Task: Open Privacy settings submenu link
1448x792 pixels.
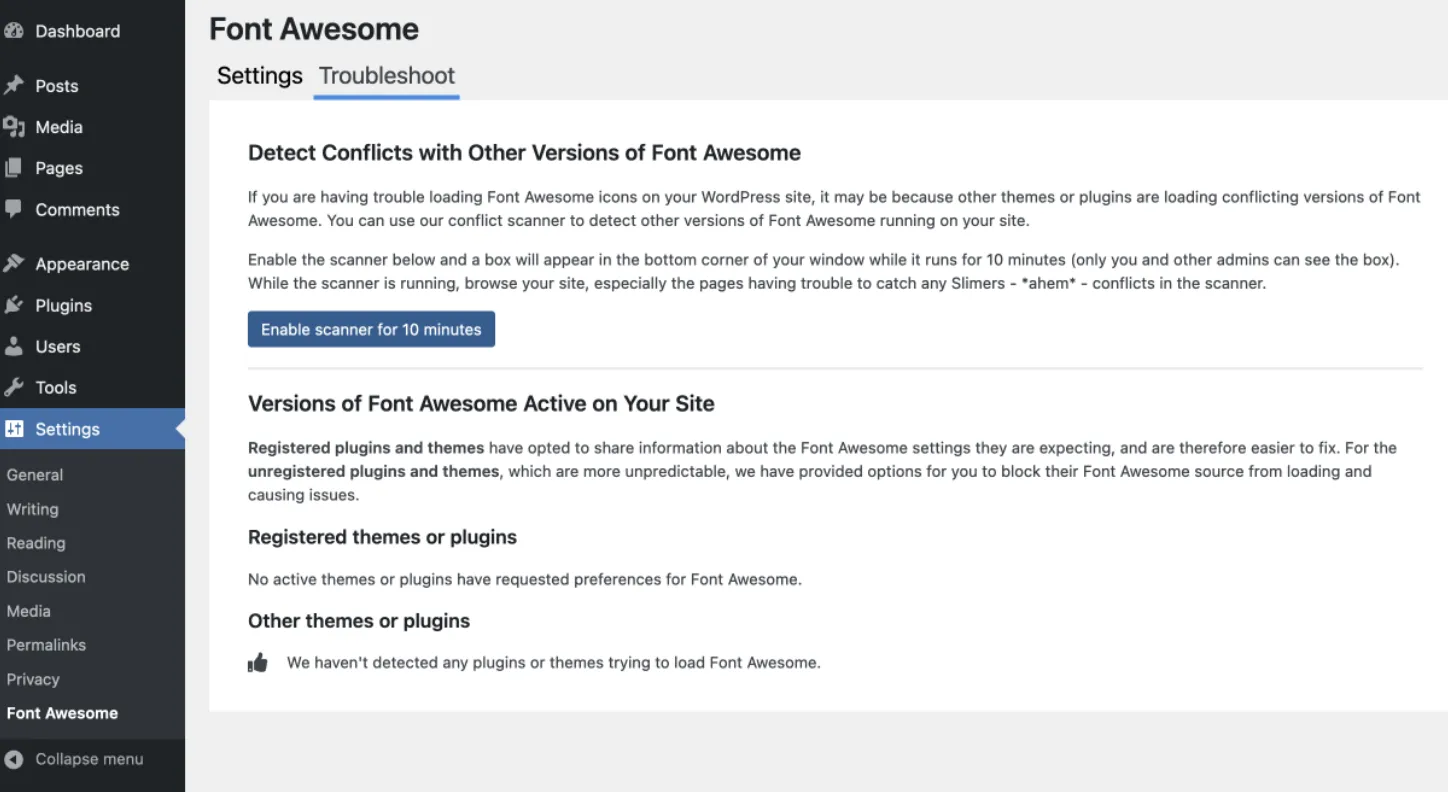Action: point(33,679)
